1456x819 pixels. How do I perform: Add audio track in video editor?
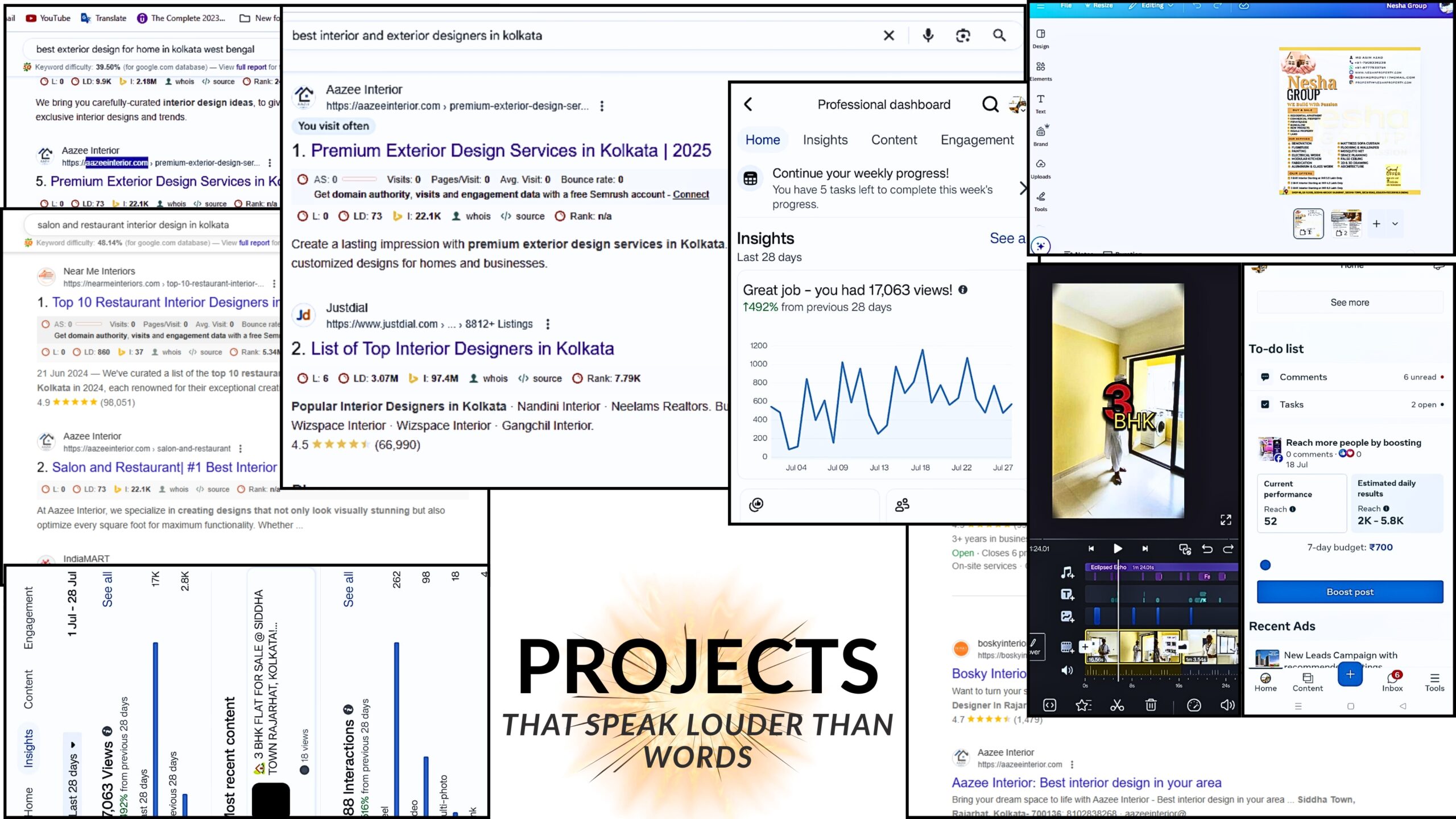(x=1067, y=572)
